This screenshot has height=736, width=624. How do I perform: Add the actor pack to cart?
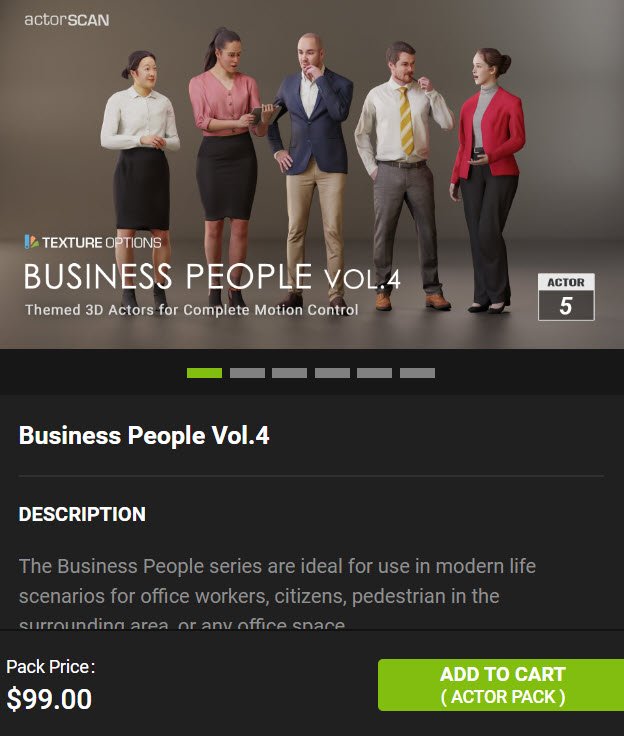501,685
